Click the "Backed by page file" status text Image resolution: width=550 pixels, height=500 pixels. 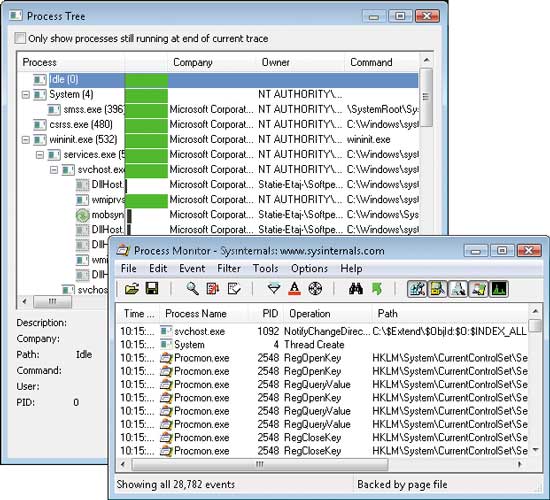pyautogui.click(x=402, y=485)
